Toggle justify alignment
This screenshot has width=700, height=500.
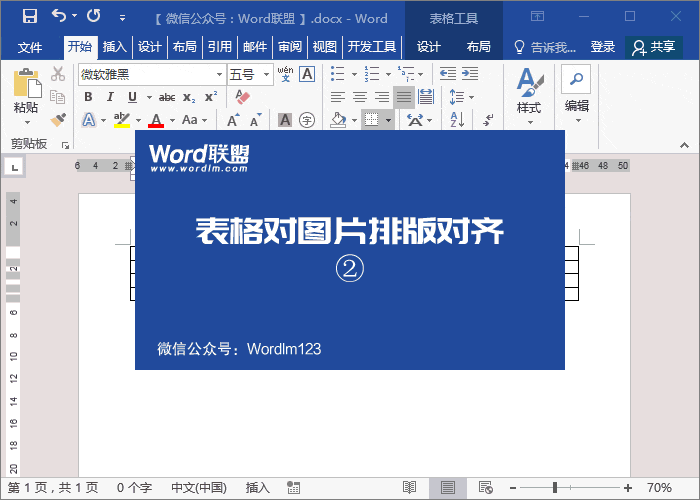404,97
